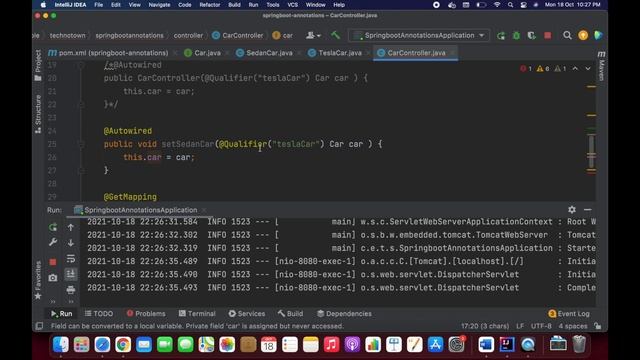This screenshot has width=640, height=360.
Task: Open Spotlight search in macOS menu bar
Action: coord(510,5)
